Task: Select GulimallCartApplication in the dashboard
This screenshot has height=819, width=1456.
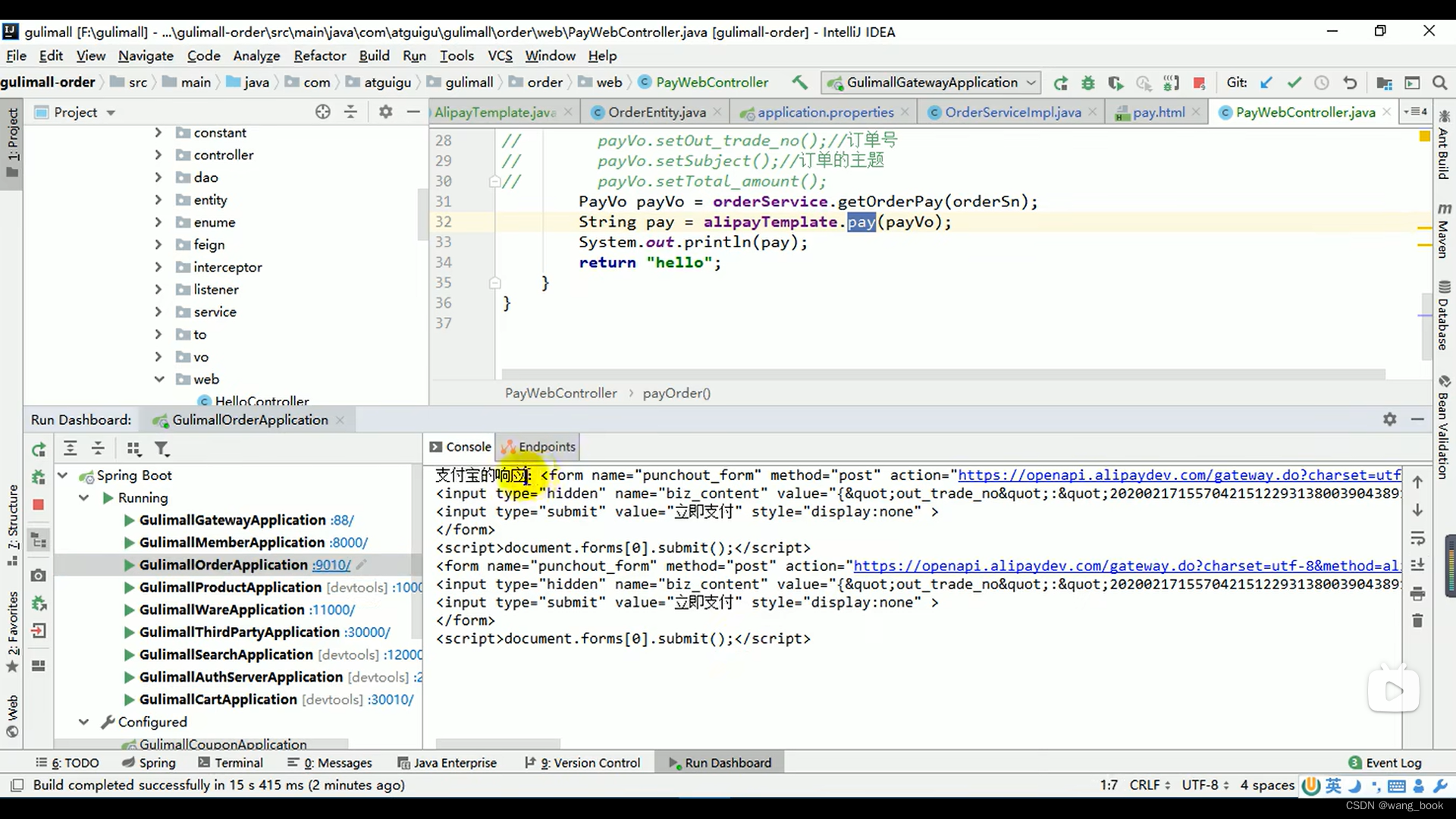Action: [218, 699]
